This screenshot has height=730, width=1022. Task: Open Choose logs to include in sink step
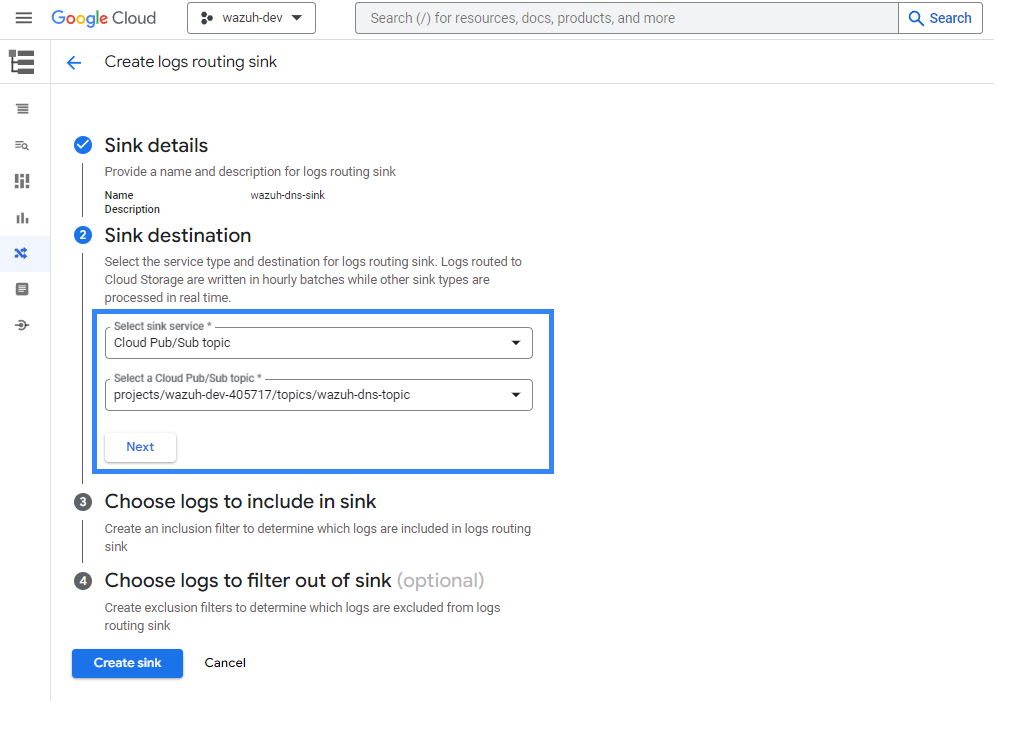240,501
